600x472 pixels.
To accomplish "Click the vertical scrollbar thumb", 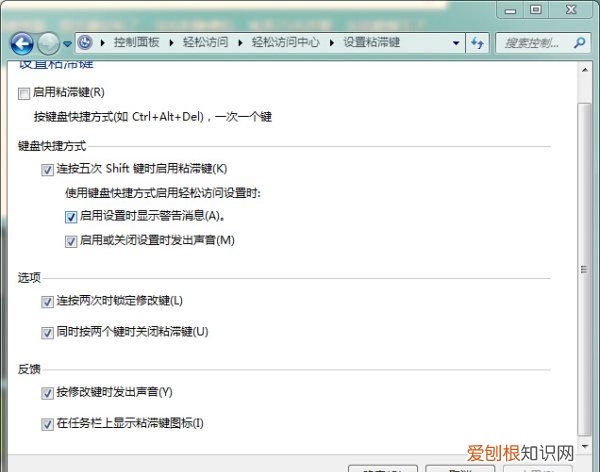I will pos(585,269).
